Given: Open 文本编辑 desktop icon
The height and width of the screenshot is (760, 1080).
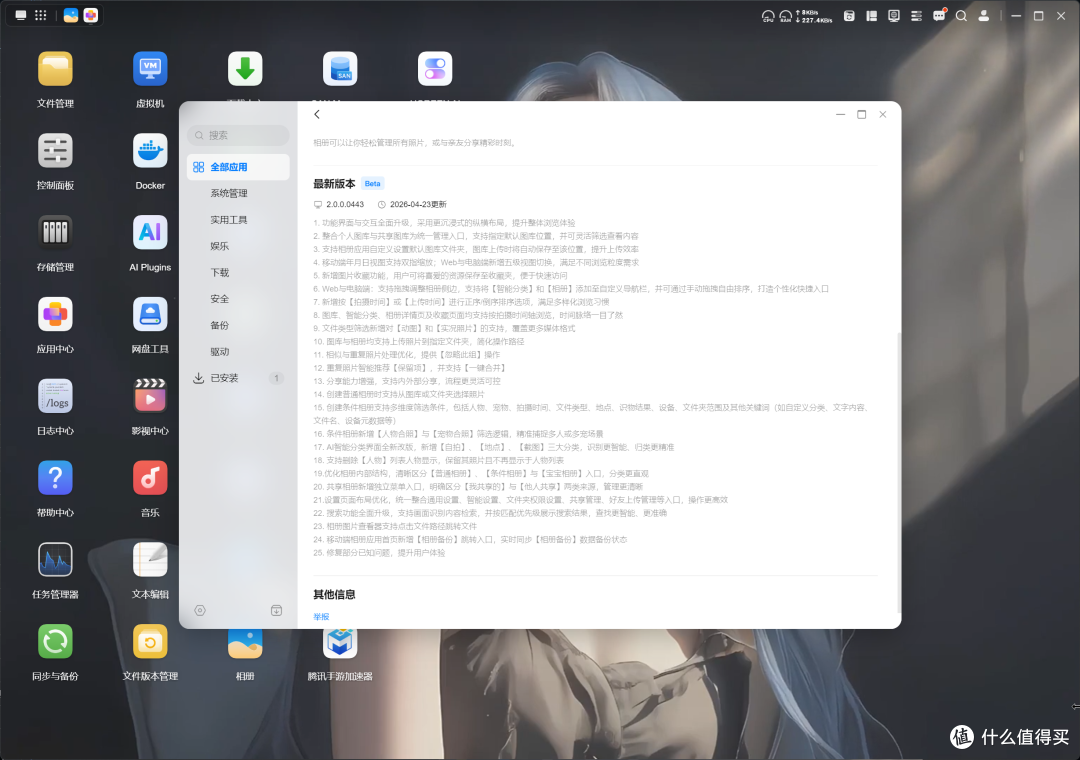Looking at the screenshot, I should pos(150,559).
